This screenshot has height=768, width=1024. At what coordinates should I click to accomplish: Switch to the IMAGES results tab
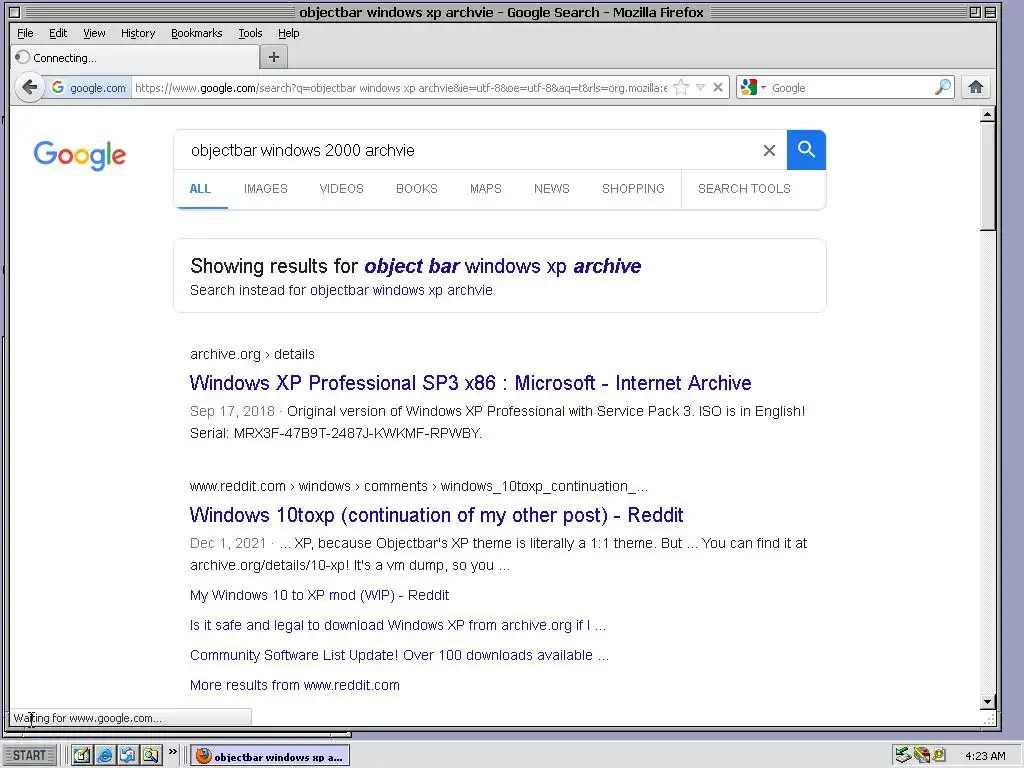pos(266,189)
